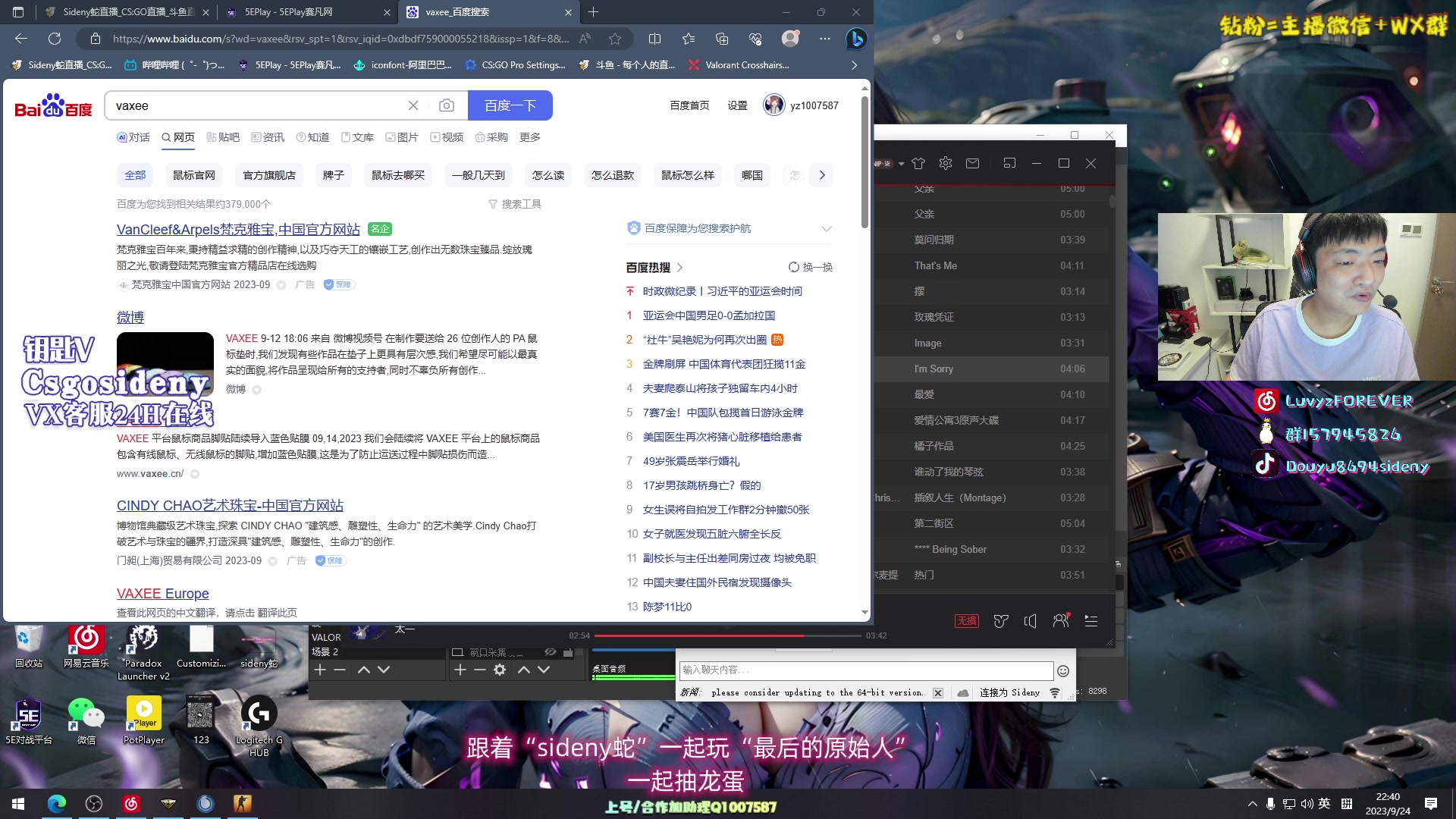Toggle browser split screen icon

(655, 39)
